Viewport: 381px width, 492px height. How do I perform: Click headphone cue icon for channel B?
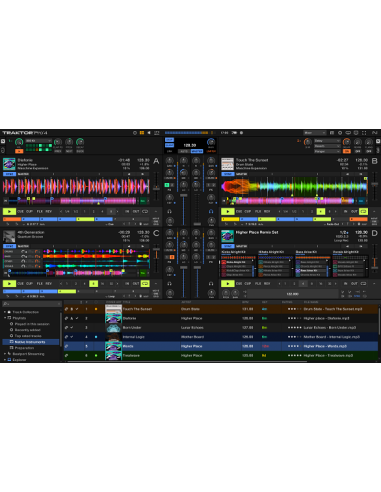[x=211, y=211]
